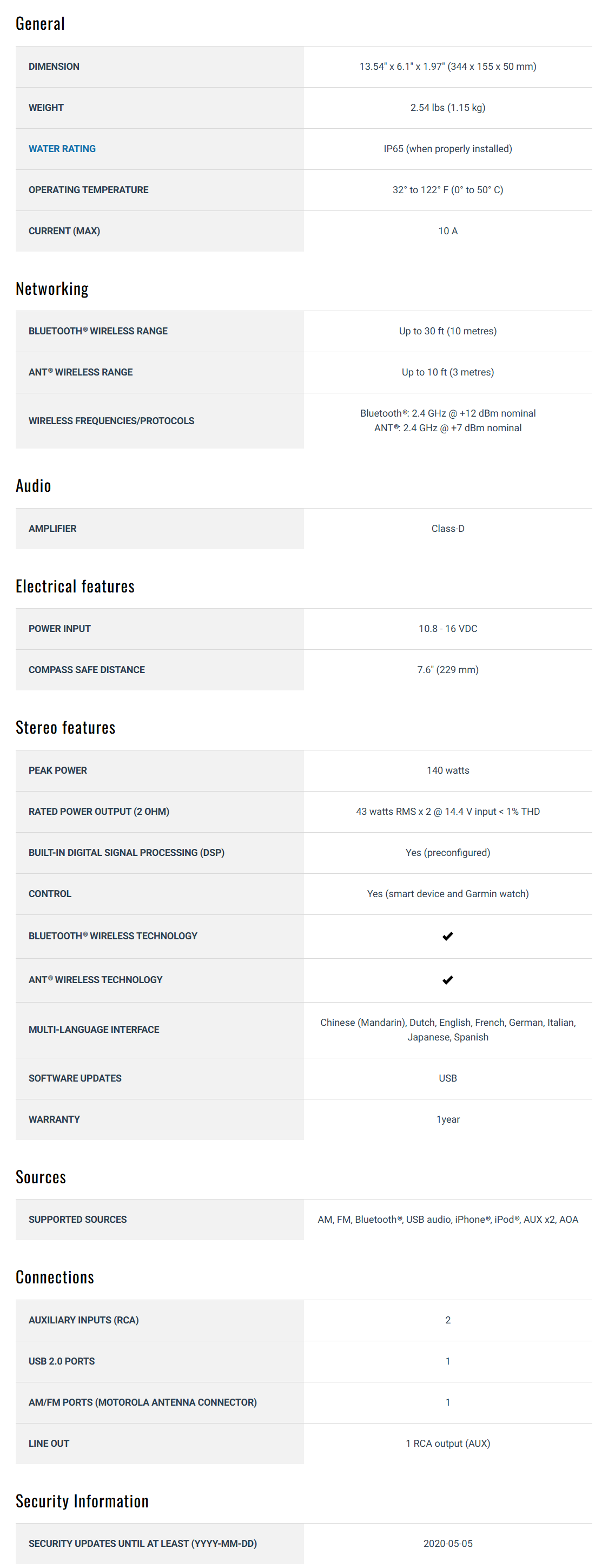Click the ANT wireless technology checkmark
Screen dimensions: 615x1568
(x=448, y=979)
